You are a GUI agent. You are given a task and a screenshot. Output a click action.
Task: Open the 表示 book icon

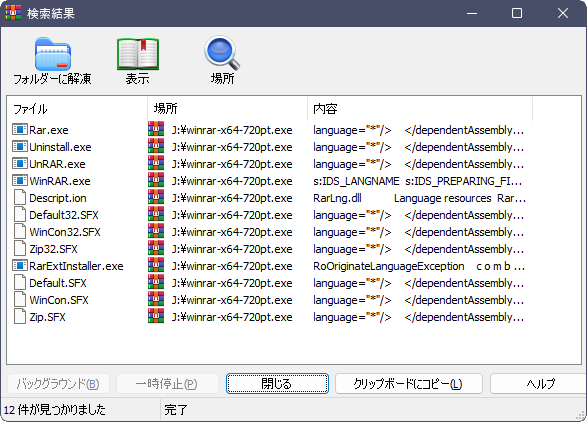pos(138,54)
